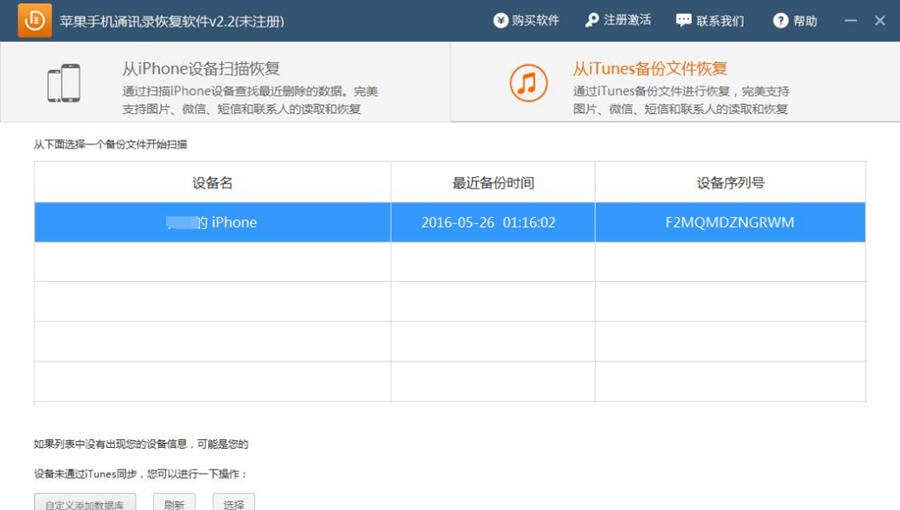Click the 选择 select button
The image size is (900, 510).
click(234, 503)
